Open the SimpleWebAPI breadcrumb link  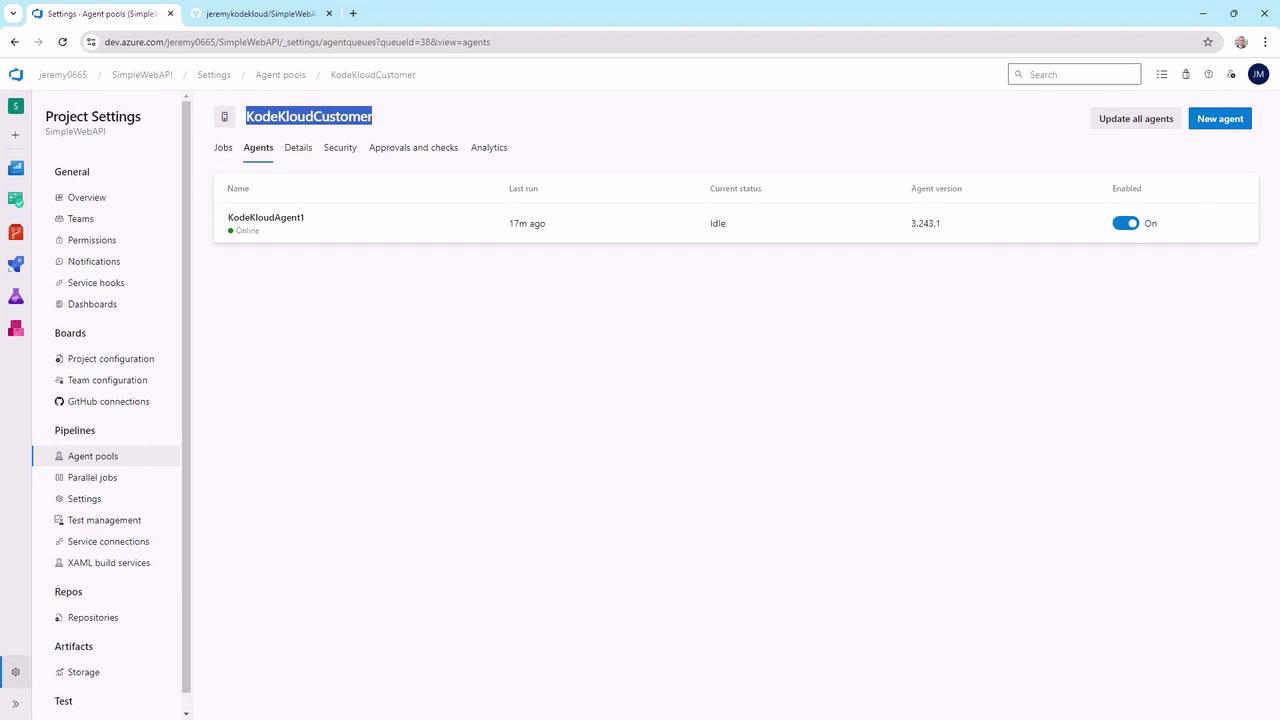pos(142,75)
